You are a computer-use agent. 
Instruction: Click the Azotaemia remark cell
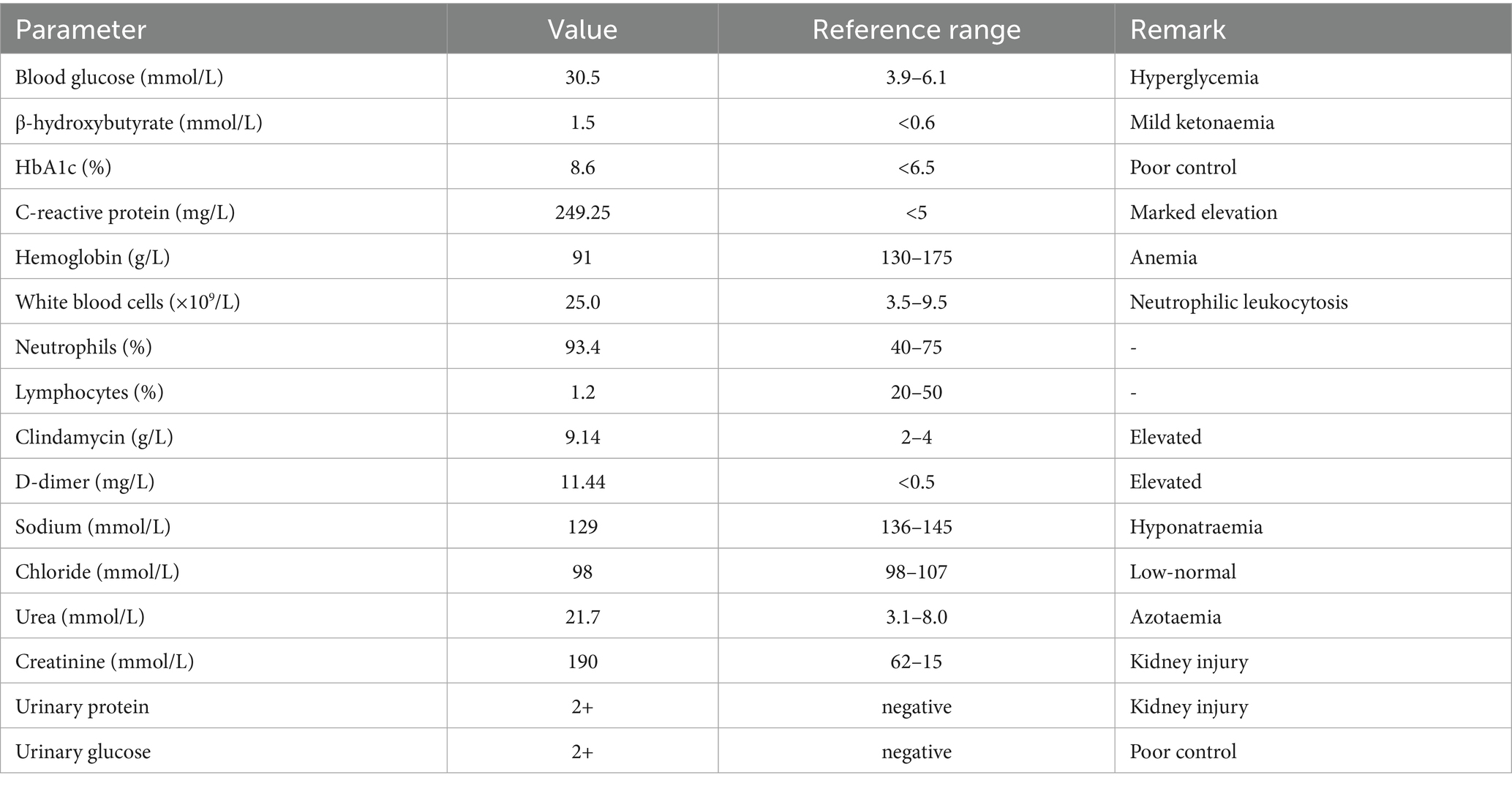(1176, 617)
